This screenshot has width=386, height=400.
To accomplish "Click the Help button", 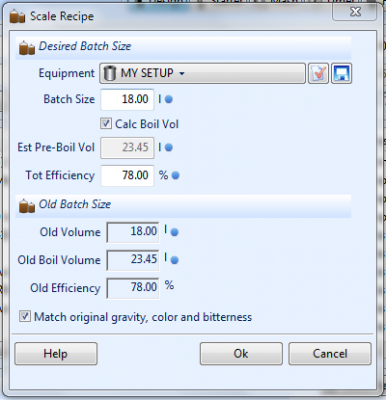I will [x=56, y=354].
